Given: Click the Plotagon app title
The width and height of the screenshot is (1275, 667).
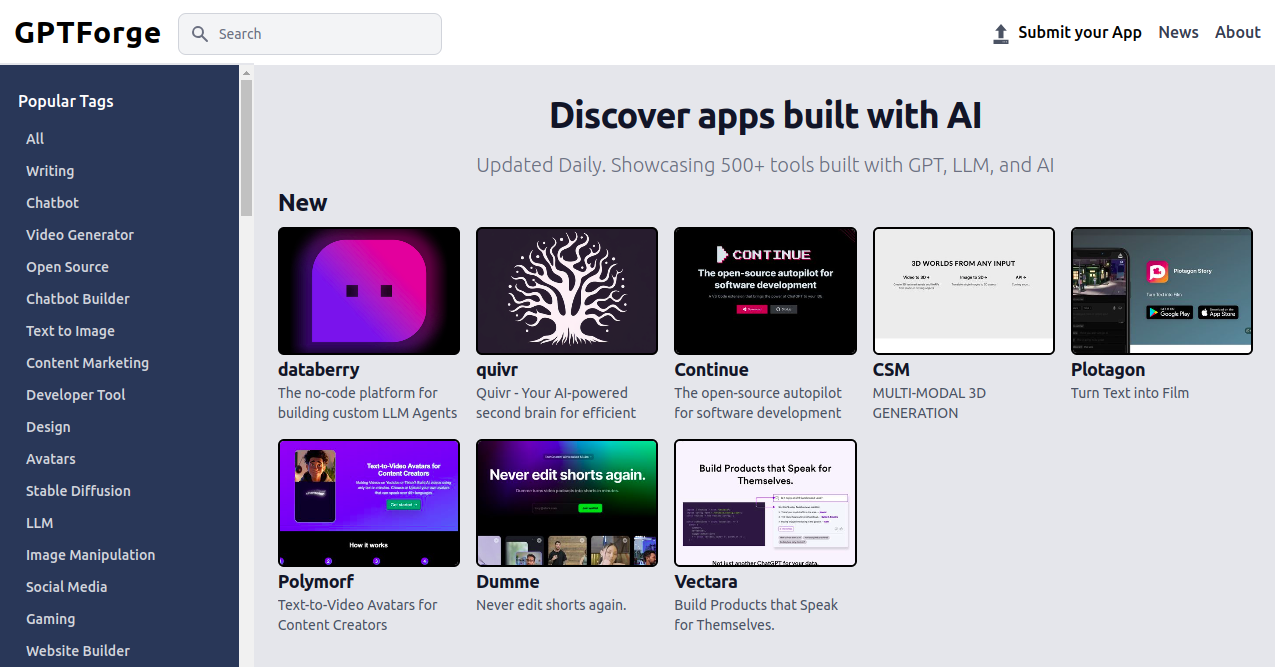Looking at the screenshot, I should (x=1108, y=370).
